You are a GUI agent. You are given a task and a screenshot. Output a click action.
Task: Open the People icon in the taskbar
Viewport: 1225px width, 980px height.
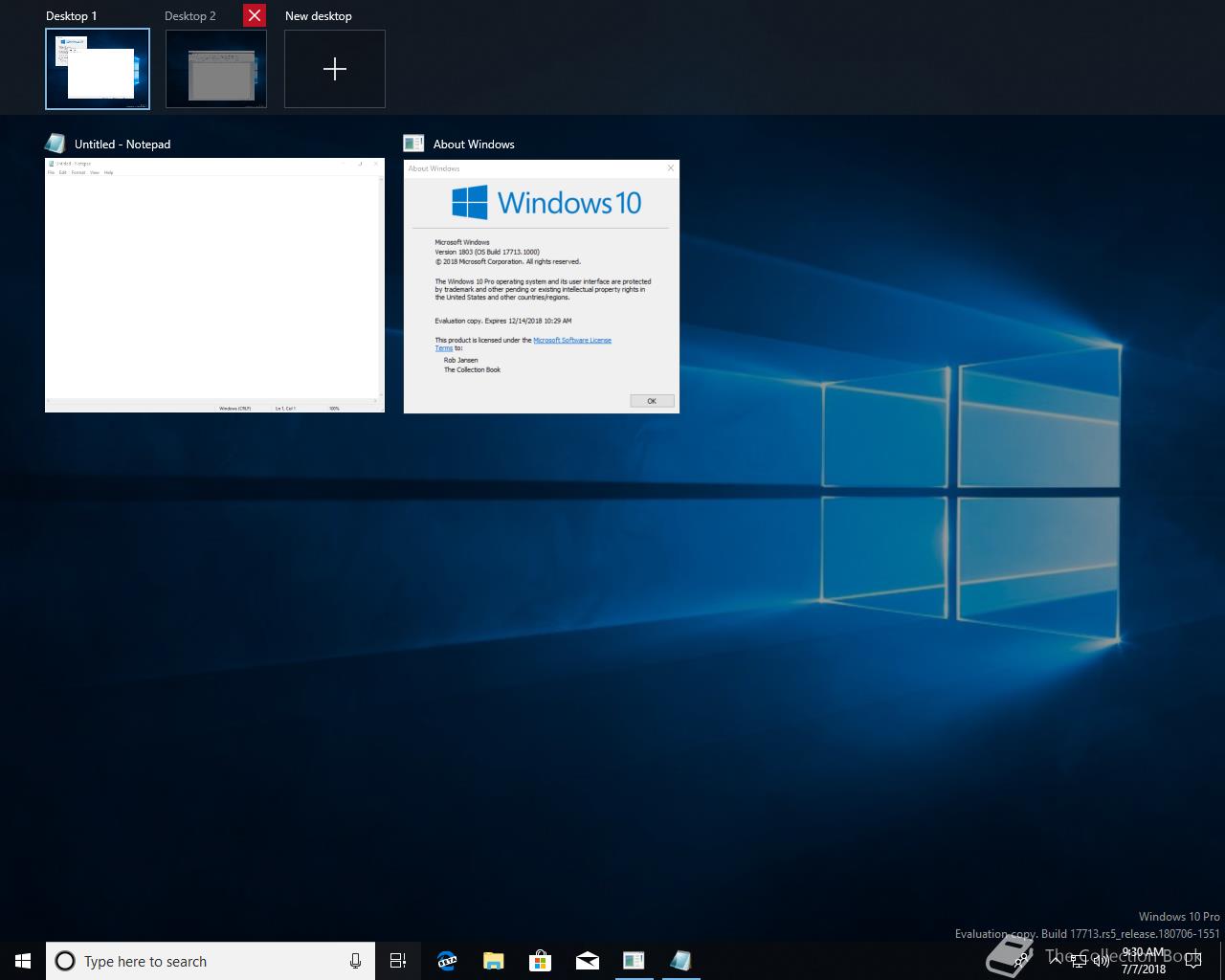[x=1022, y=961]
